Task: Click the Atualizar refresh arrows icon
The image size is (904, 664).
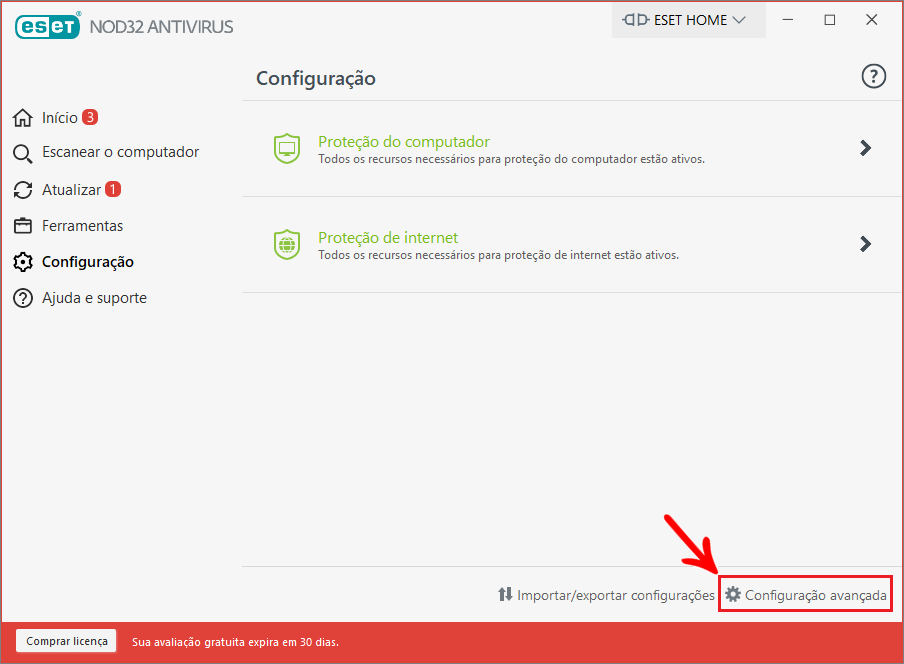Action: pyautogui.click(x=22, y=190)
